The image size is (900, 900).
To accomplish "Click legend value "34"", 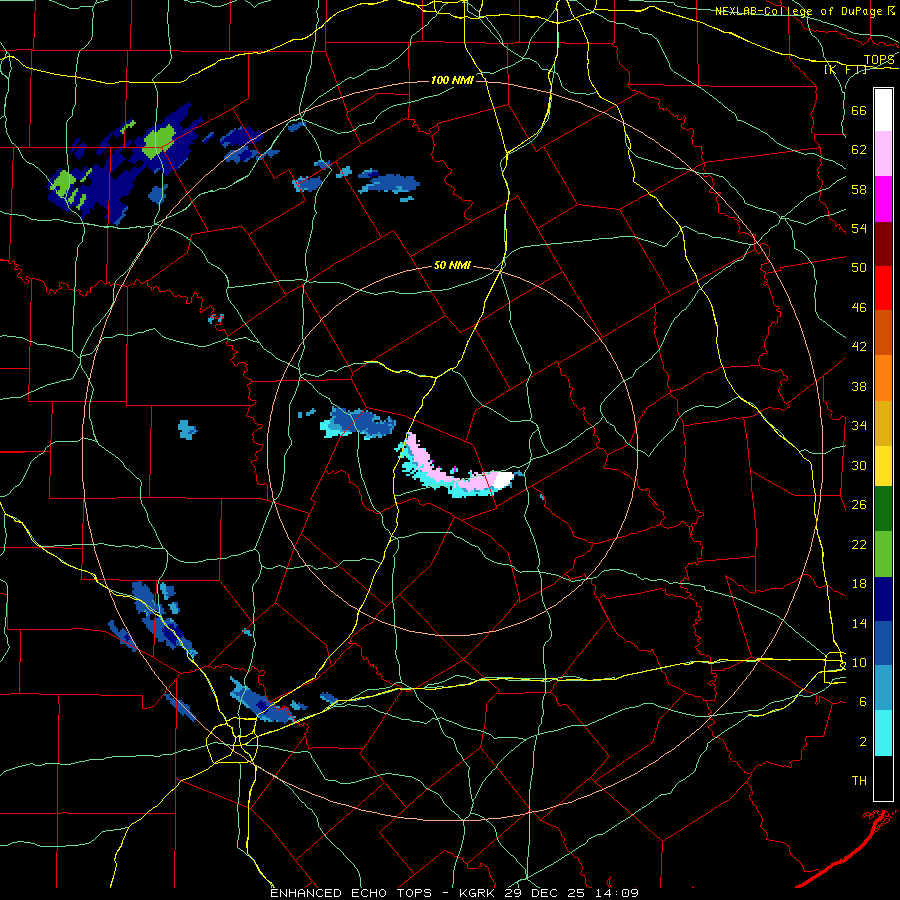I will pyautogui.click(x=859, y=425).
